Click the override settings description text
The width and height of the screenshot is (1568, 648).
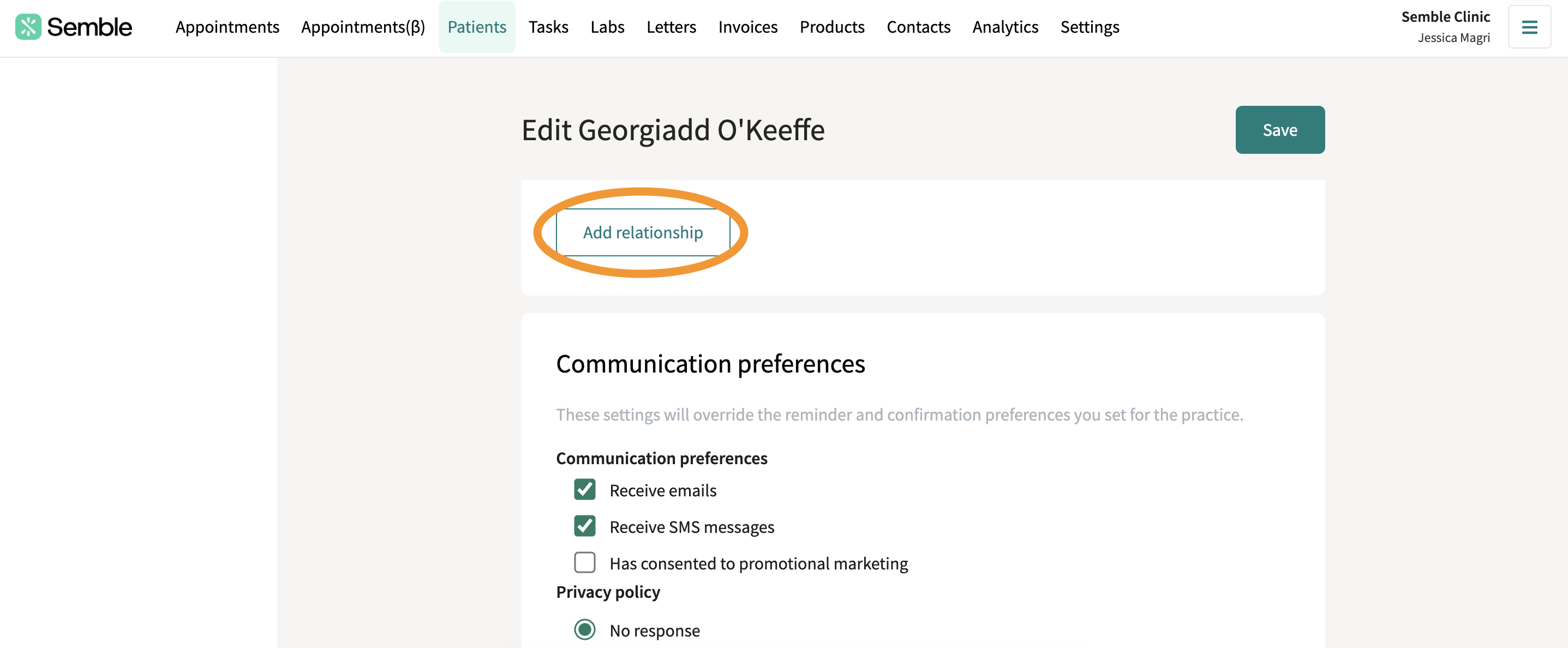899,415
